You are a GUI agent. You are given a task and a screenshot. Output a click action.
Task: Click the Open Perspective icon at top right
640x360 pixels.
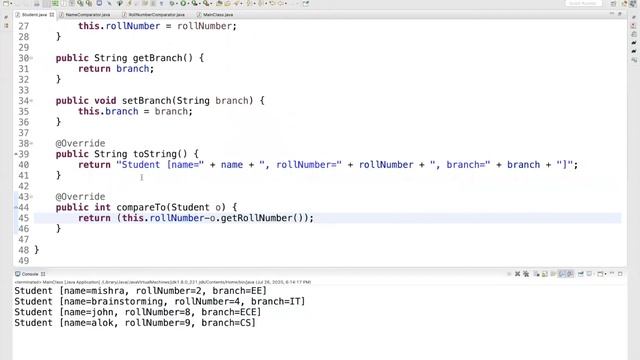(613, 3)
